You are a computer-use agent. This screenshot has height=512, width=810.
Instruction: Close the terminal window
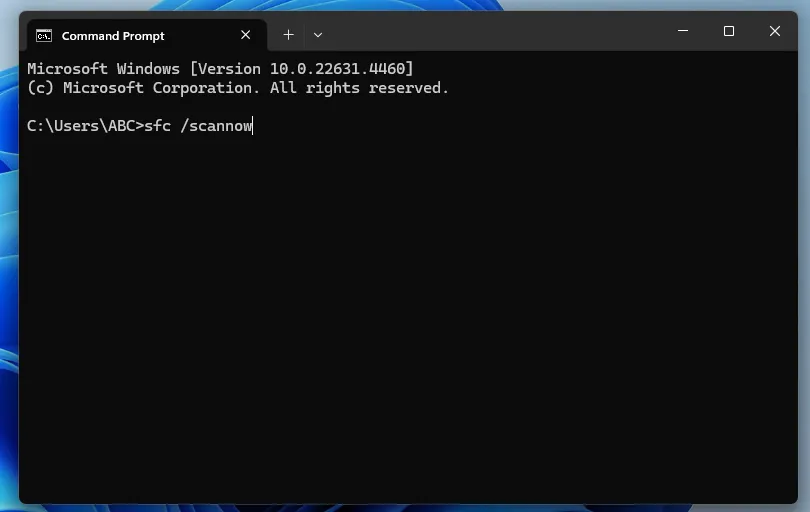tap(774, 31)
